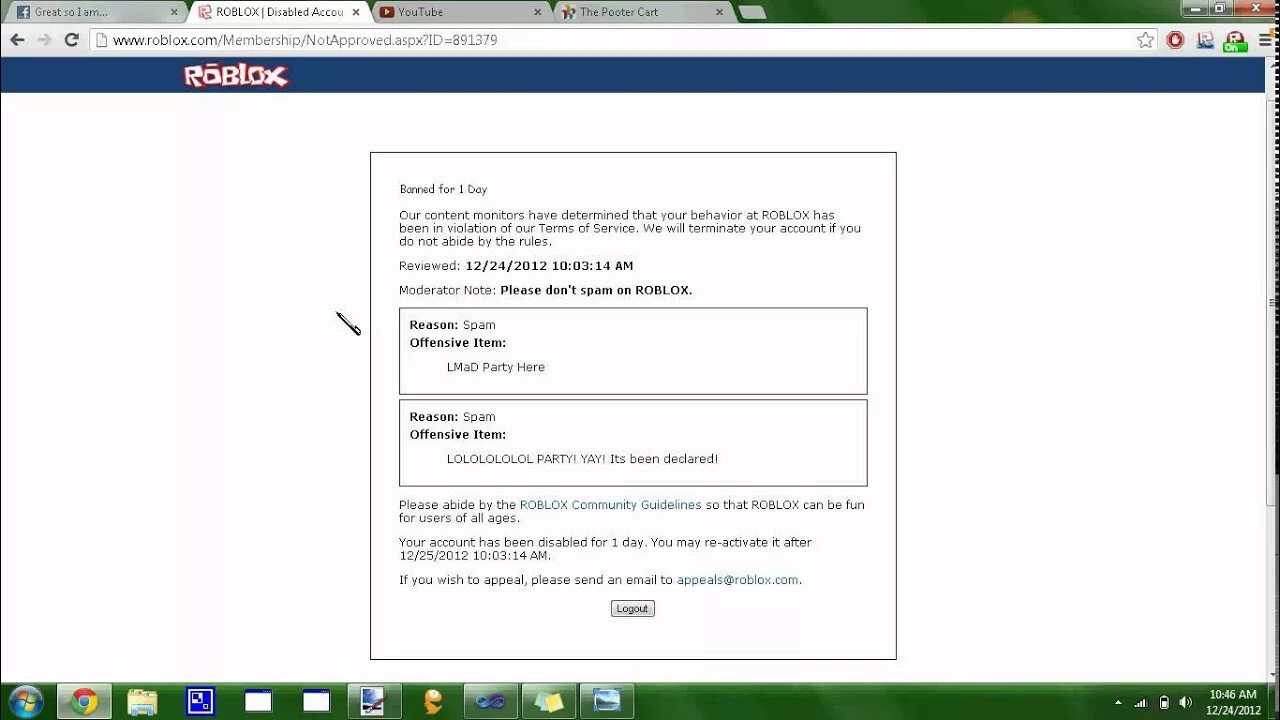Viewport: 1280px width, 720px height.
Task: Click the 'LOLOLOLOLOL PARTY! YAY!' offensive item text
Action: click(x=582, y=459)
